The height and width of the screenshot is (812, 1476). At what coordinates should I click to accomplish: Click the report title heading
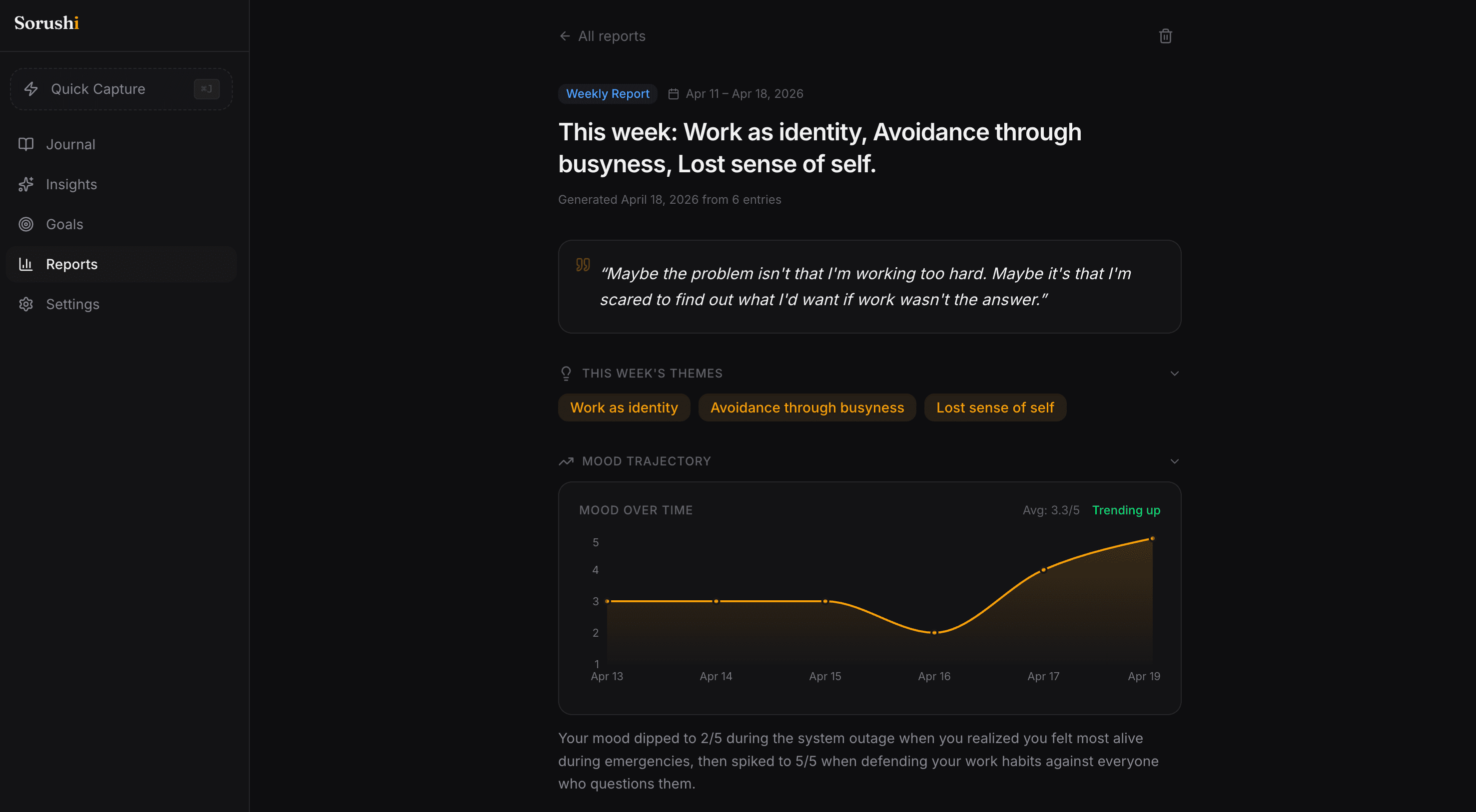(x=820, y=148)
